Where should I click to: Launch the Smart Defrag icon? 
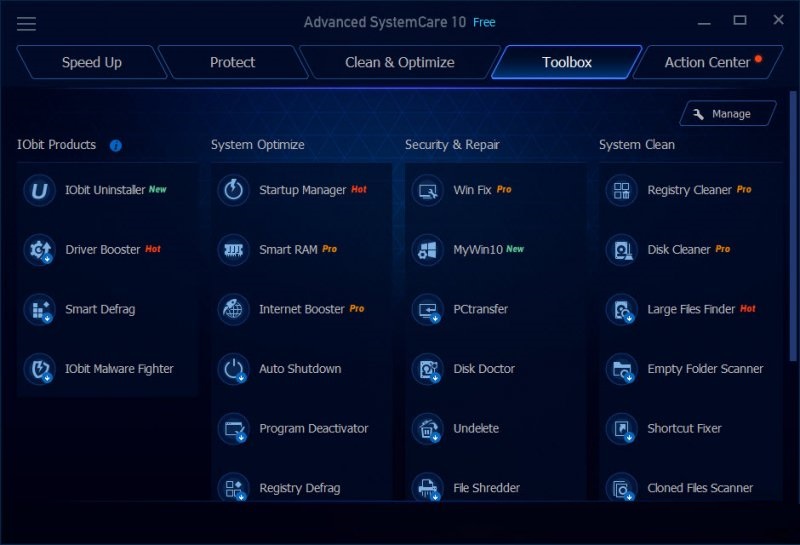pyautogui.click(x=39, y=310)
